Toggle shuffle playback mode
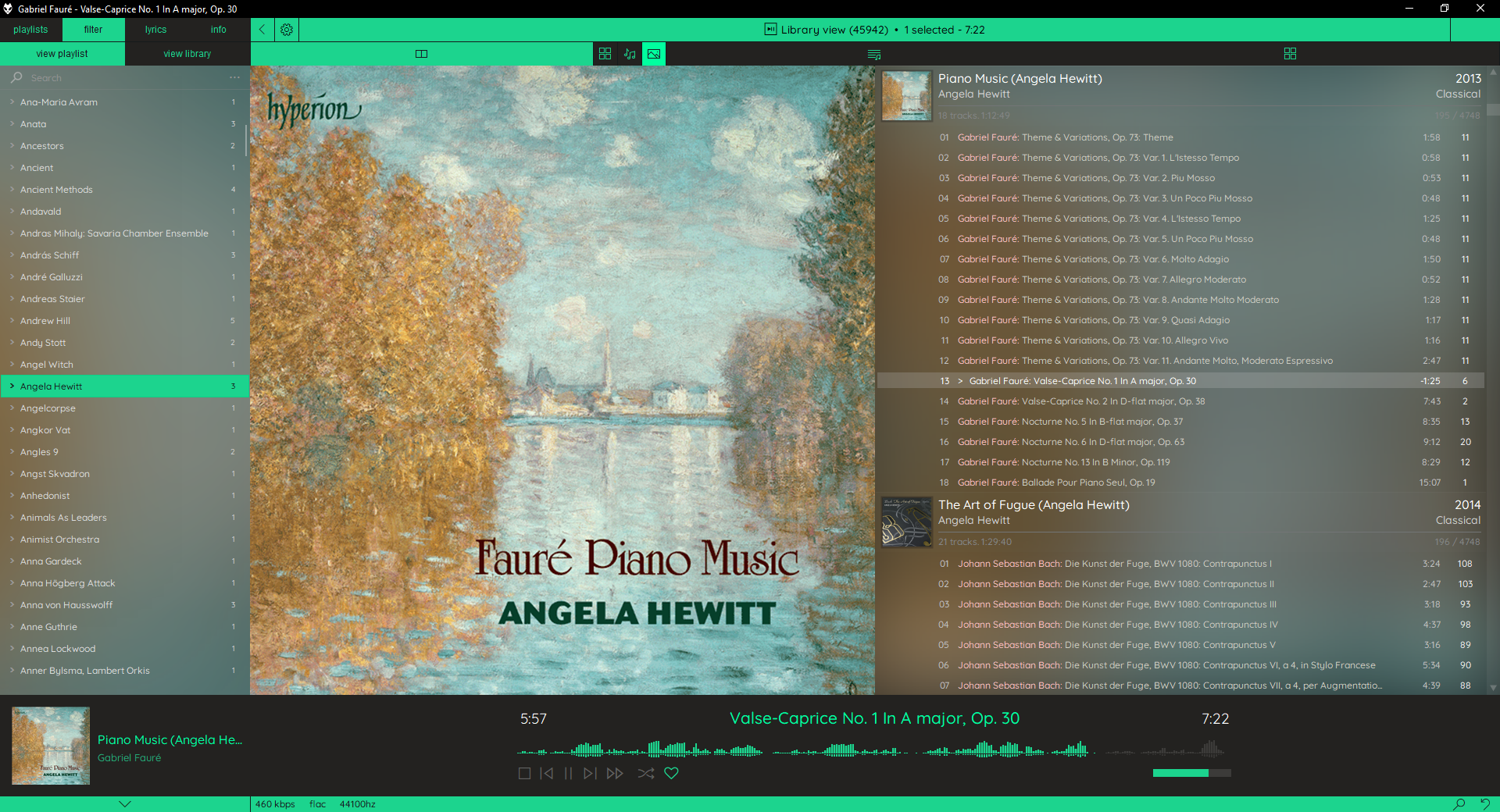1500x812 pixels. (646, 774)
